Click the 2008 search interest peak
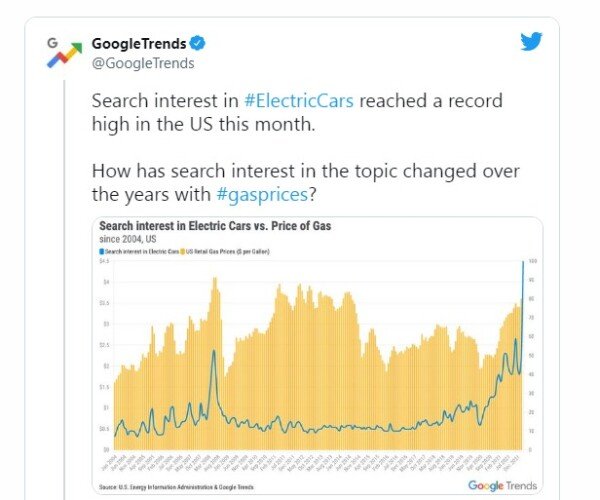600x500 pixels. tap(214, 351)
